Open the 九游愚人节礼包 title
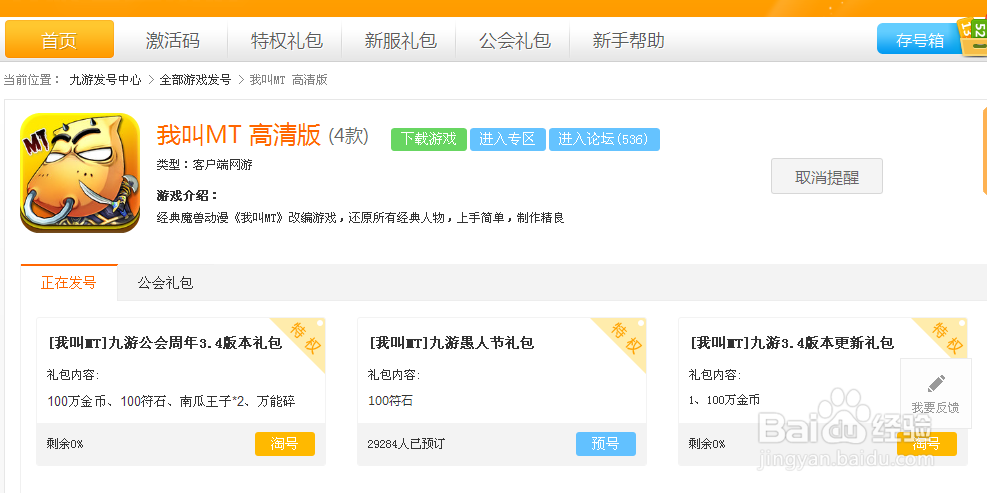The image size is (987, 493). (451, 343)
